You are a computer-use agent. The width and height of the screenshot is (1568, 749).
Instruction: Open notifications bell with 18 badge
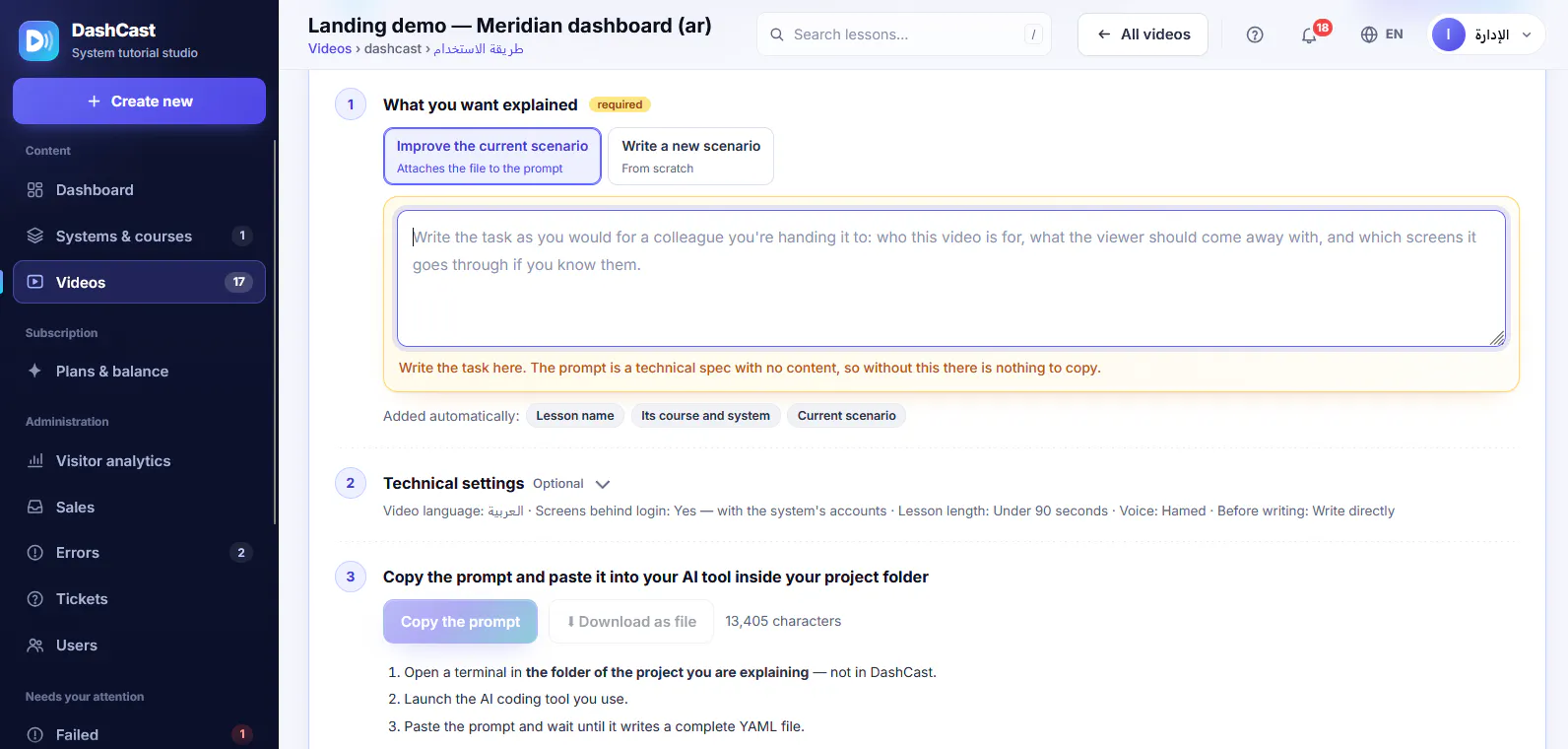click(x=1309, y=34)
